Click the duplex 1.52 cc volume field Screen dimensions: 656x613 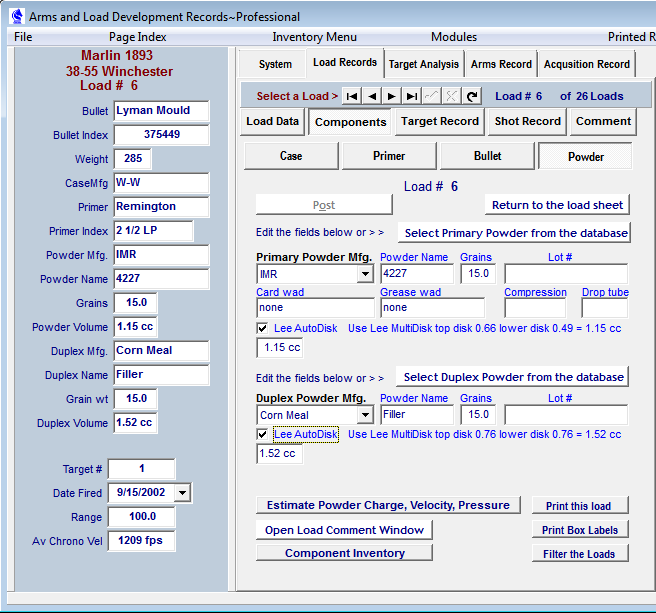point(280,454)
